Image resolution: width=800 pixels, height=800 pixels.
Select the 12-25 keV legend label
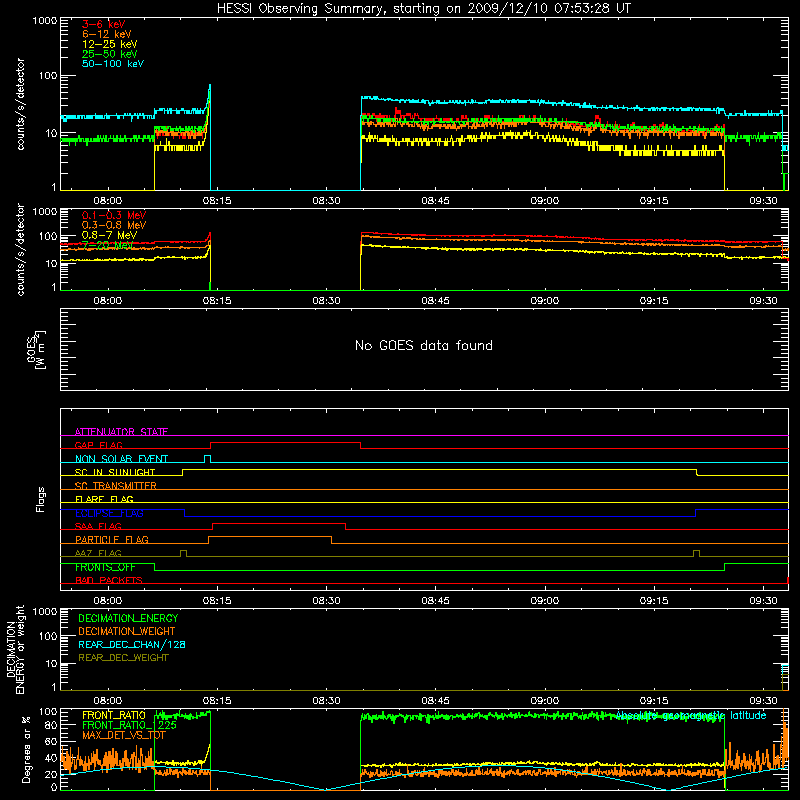[x=109, y=44]
